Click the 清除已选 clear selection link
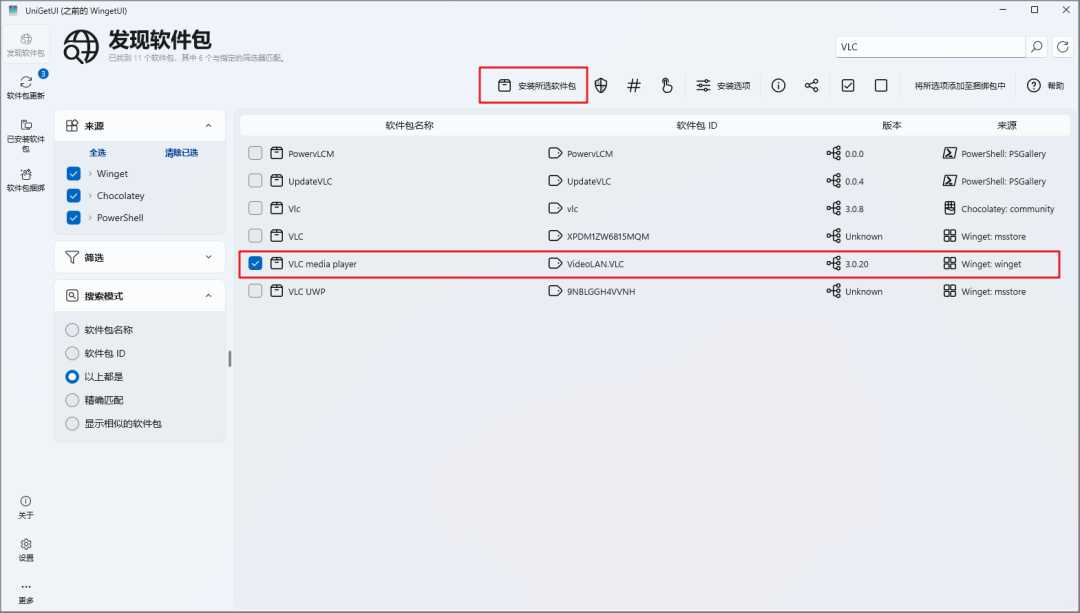Image resolution: width=1080 pixels, height=613 pixels. pyautogui.click(x=181, y=152)
